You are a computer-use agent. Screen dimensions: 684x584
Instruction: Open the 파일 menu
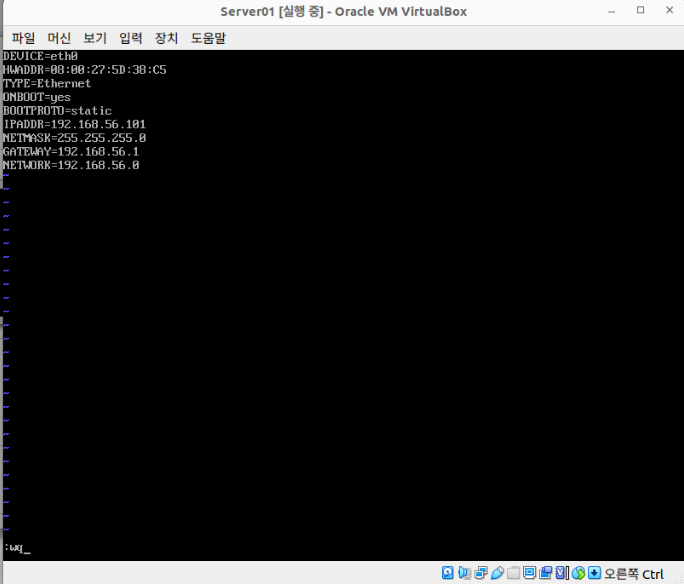pos(23,38)
